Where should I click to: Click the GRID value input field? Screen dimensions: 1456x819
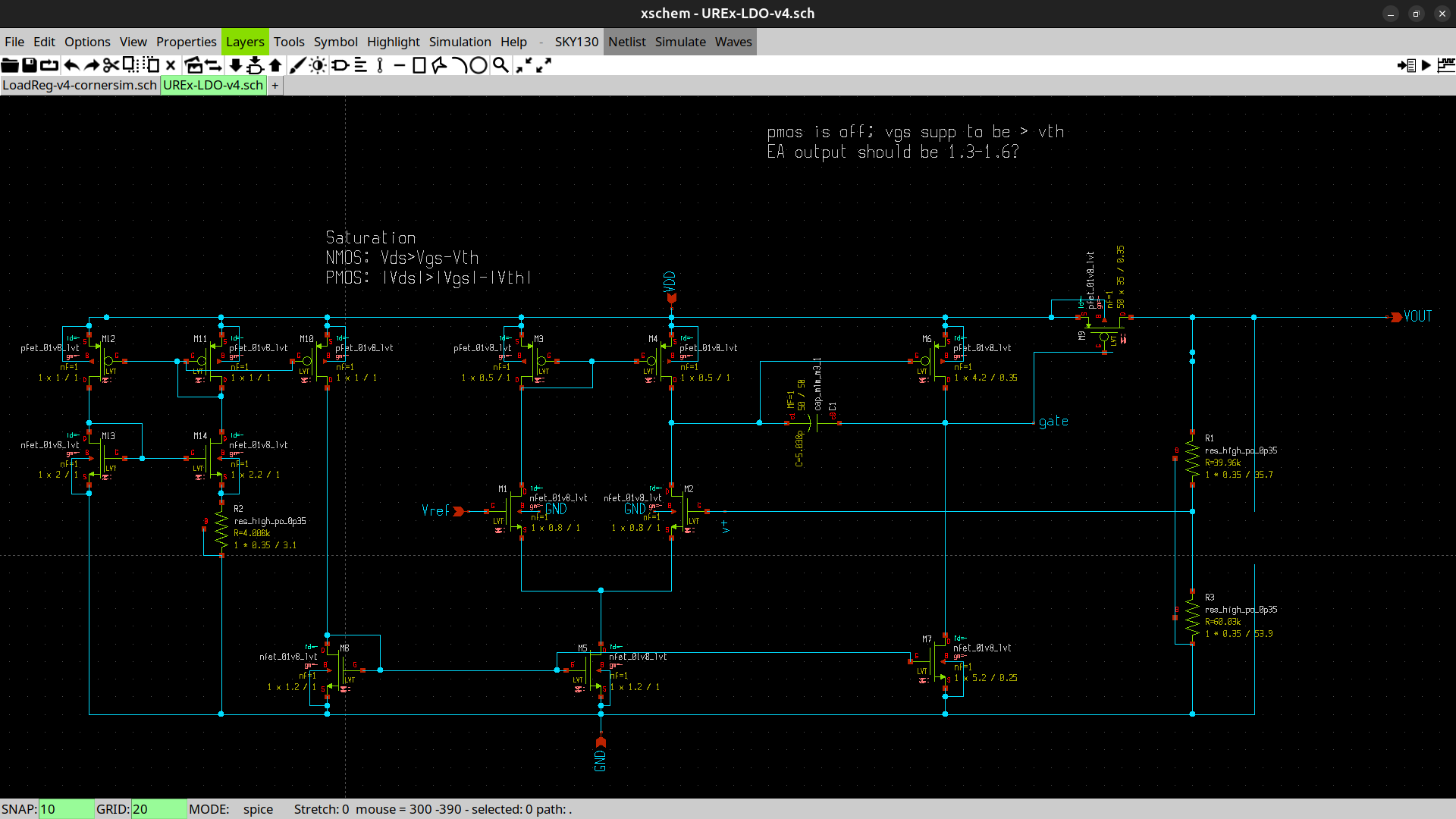[159, 809]
